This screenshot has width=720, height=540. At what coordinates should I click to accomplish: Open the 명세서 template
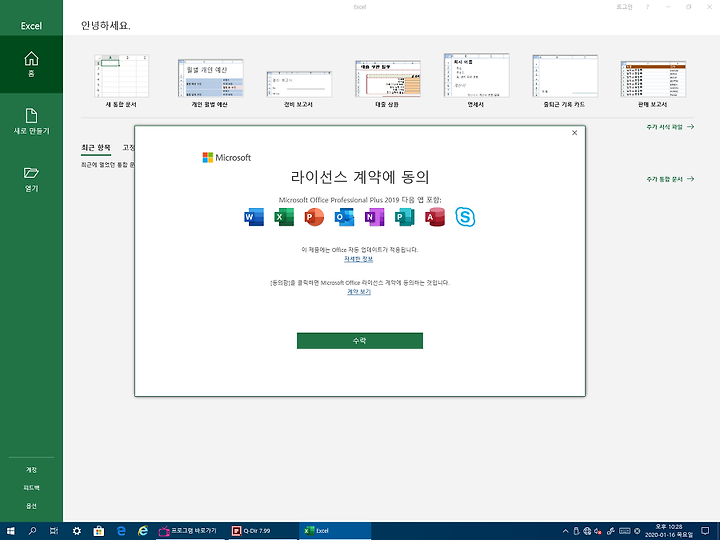click(x=476, y=81)
